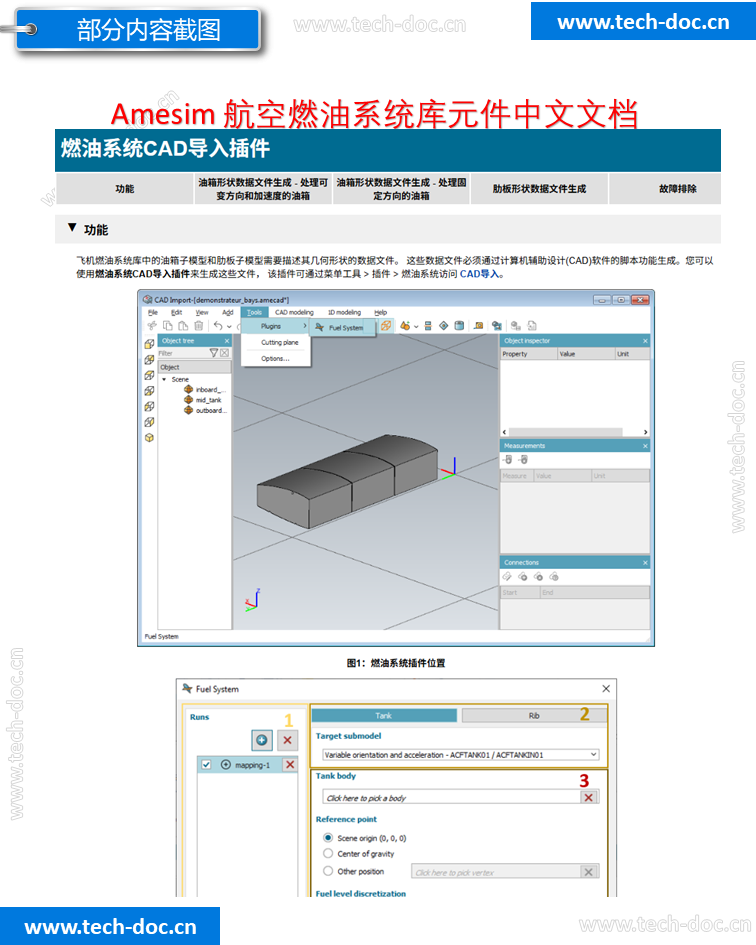Image resolution: width=756 pixels, height=945 pixels.
Task: Click the diamond-shaped toolbar icon
Action: (444, 325)
